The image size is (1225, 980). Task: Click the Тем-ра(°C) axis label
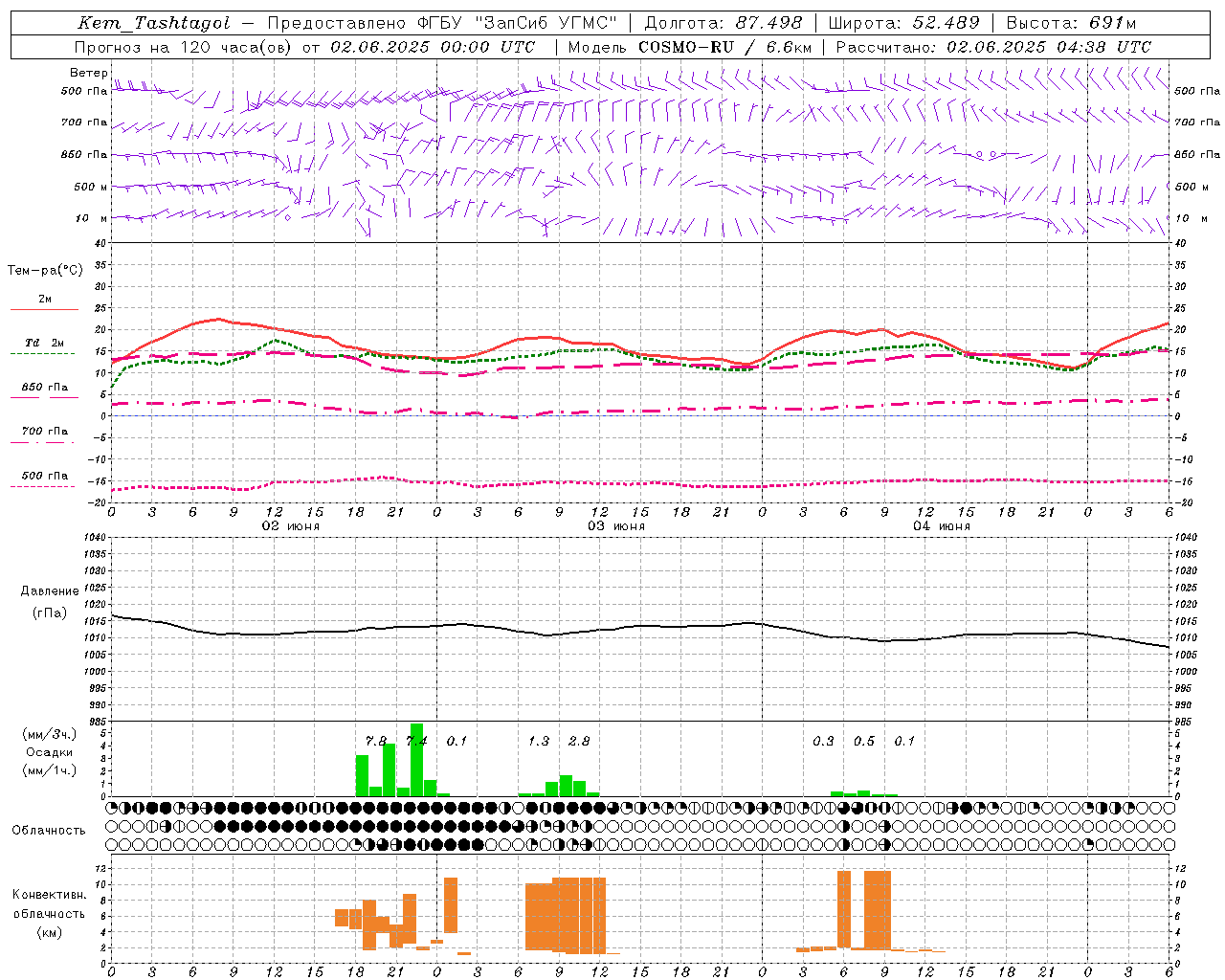click(45, 271)
